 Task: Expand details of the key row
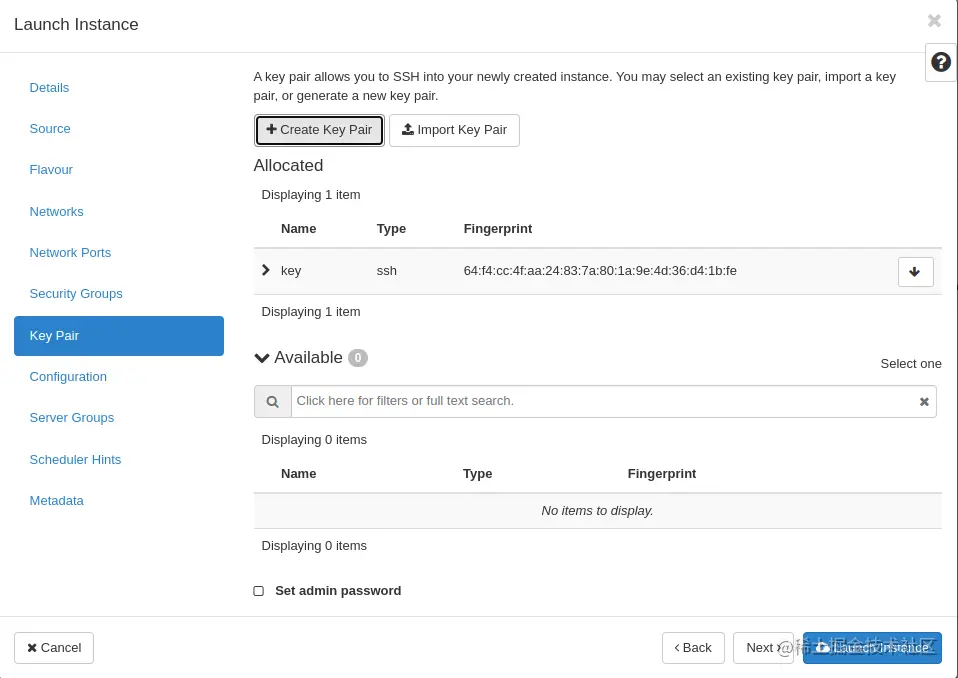(x=266, y=270)
